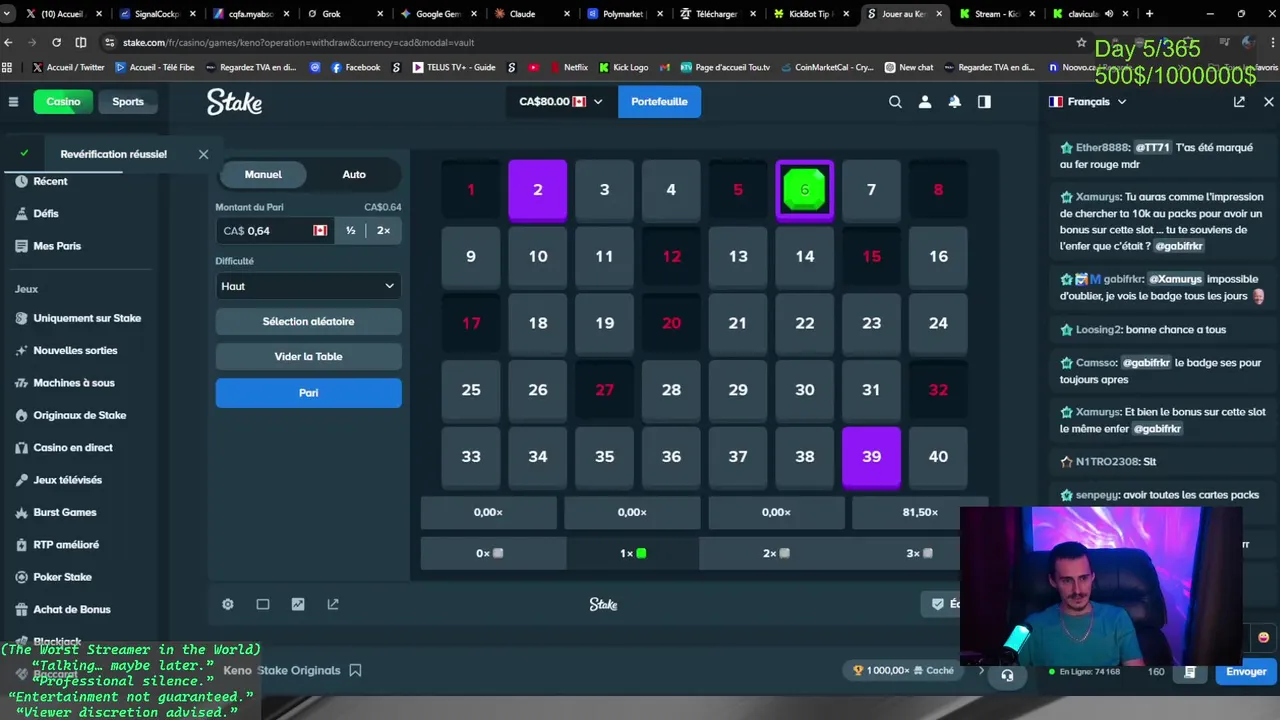Open Netflix bookmark in bookmarks bar

pos(569,67)
